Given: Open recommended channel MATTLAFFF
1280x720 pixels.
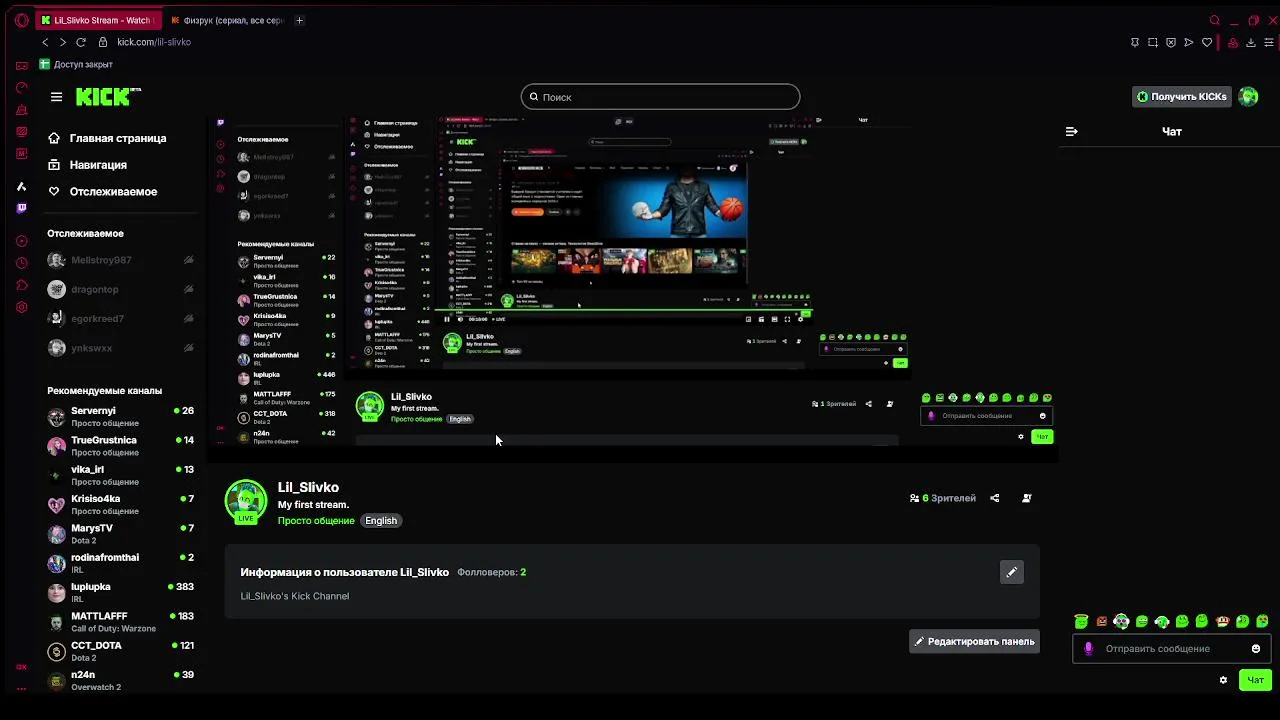Looking at the screenshot, I should point(120,622).
